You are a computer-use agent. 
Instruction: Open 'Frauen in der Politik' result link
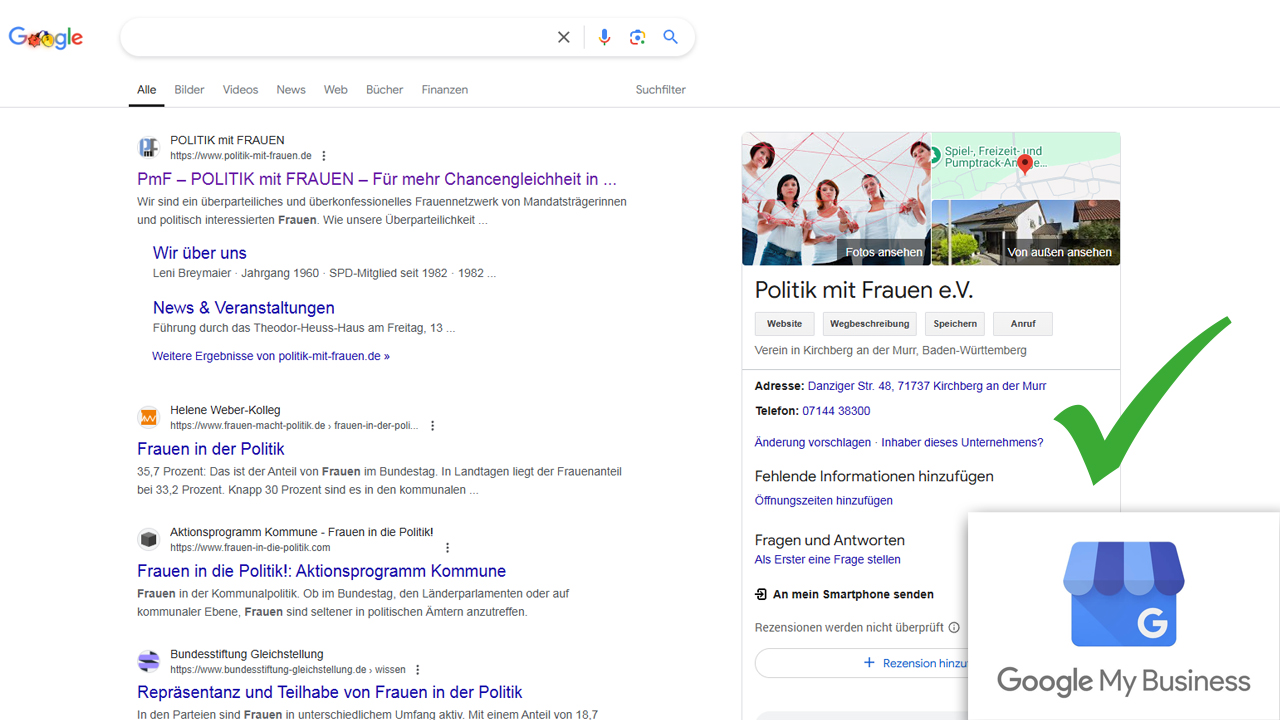211,449
